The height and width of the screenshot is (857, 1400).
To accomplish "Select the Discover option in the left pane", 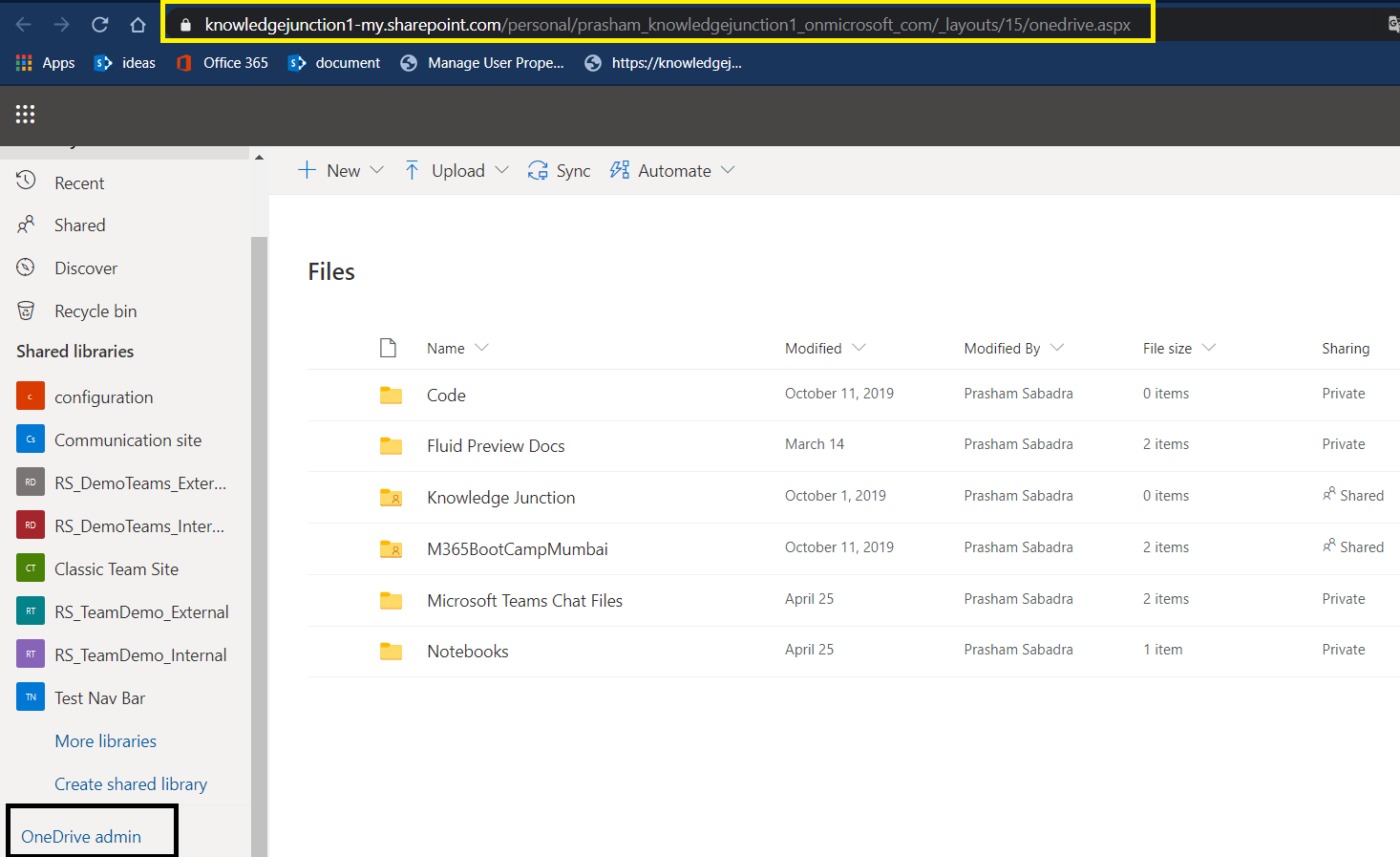I will pyautogui.click(x=85, y=268).
